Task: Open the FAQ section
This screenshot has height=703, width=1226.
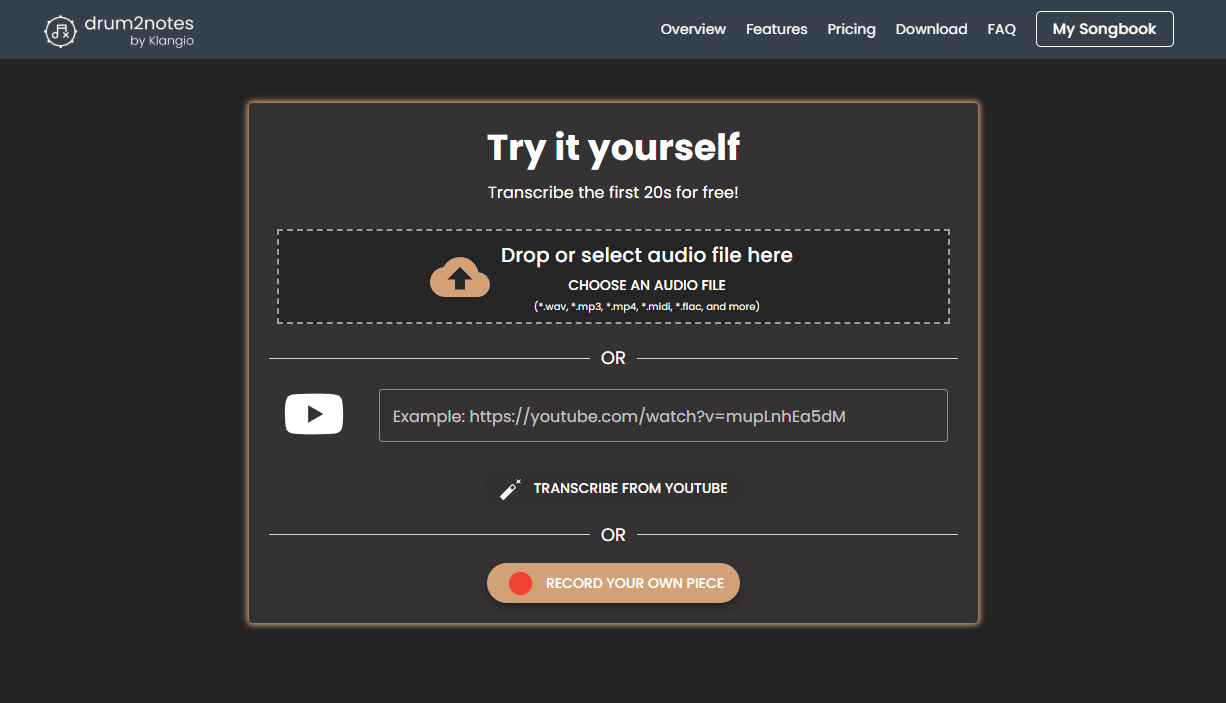Action: point(1001,29)
